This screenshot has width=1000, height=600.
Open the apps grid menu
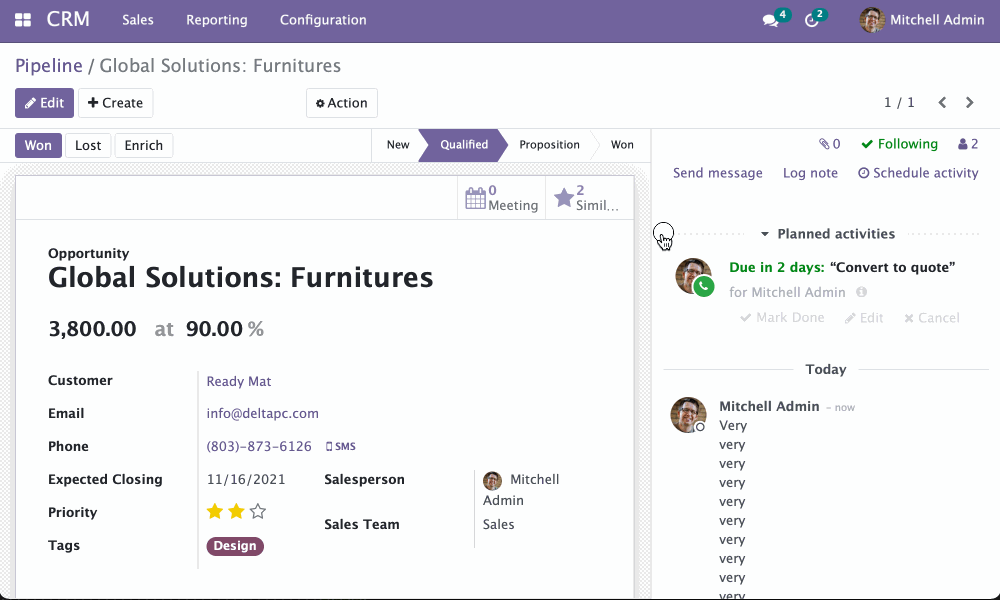click(x=22, y=19)
